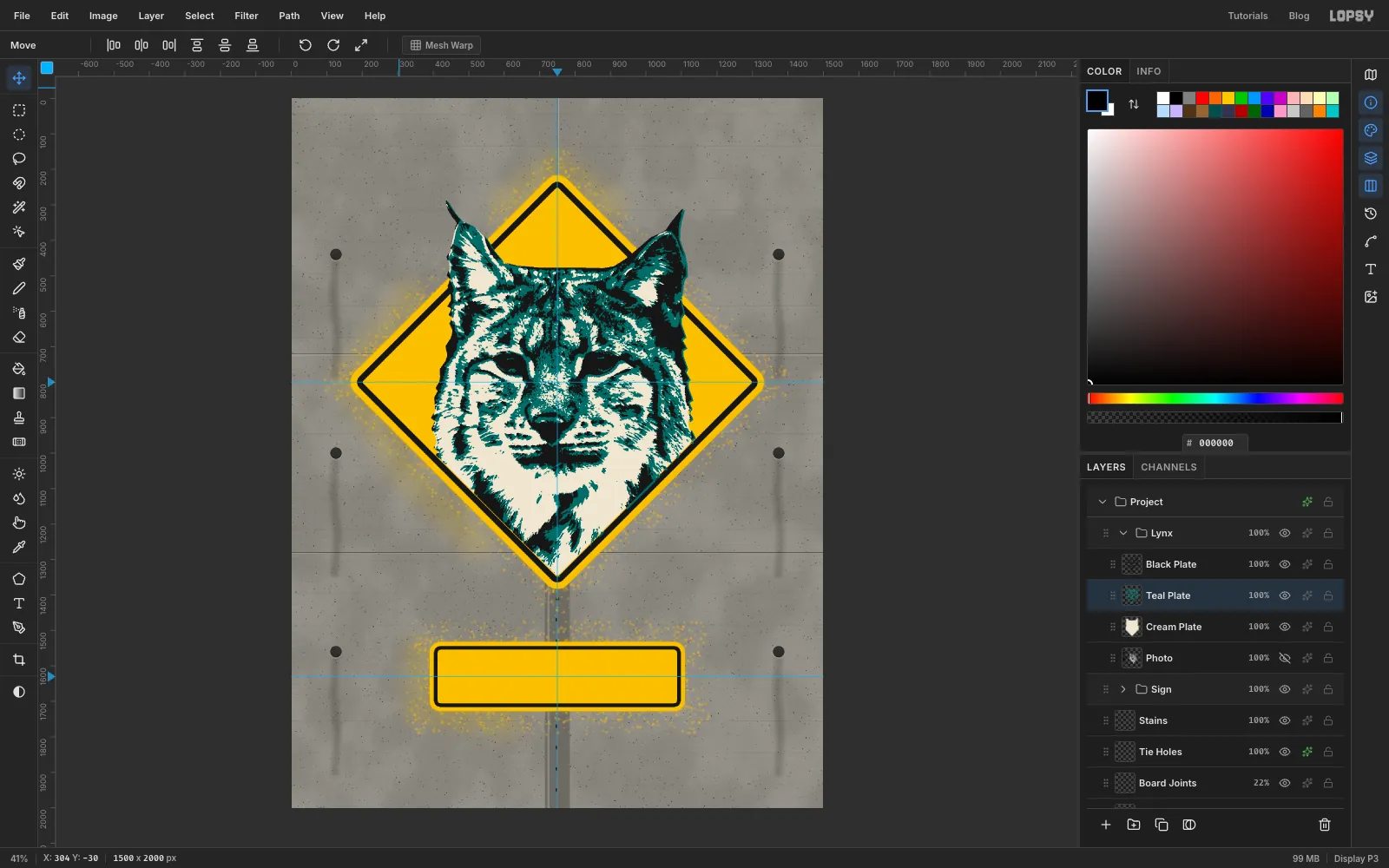The image size is (1389, 868).
Task: Activate the Eyedropper tool
Action: pyautogui.click(x=19, y=547)
